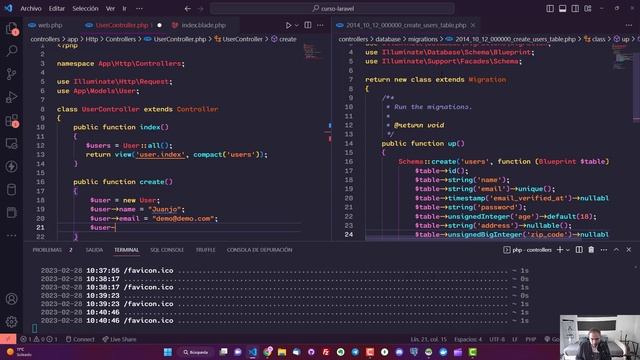Go forward with the navigation arrow
The height and width of the screenshot is (360, 640).
pos(200,9)
